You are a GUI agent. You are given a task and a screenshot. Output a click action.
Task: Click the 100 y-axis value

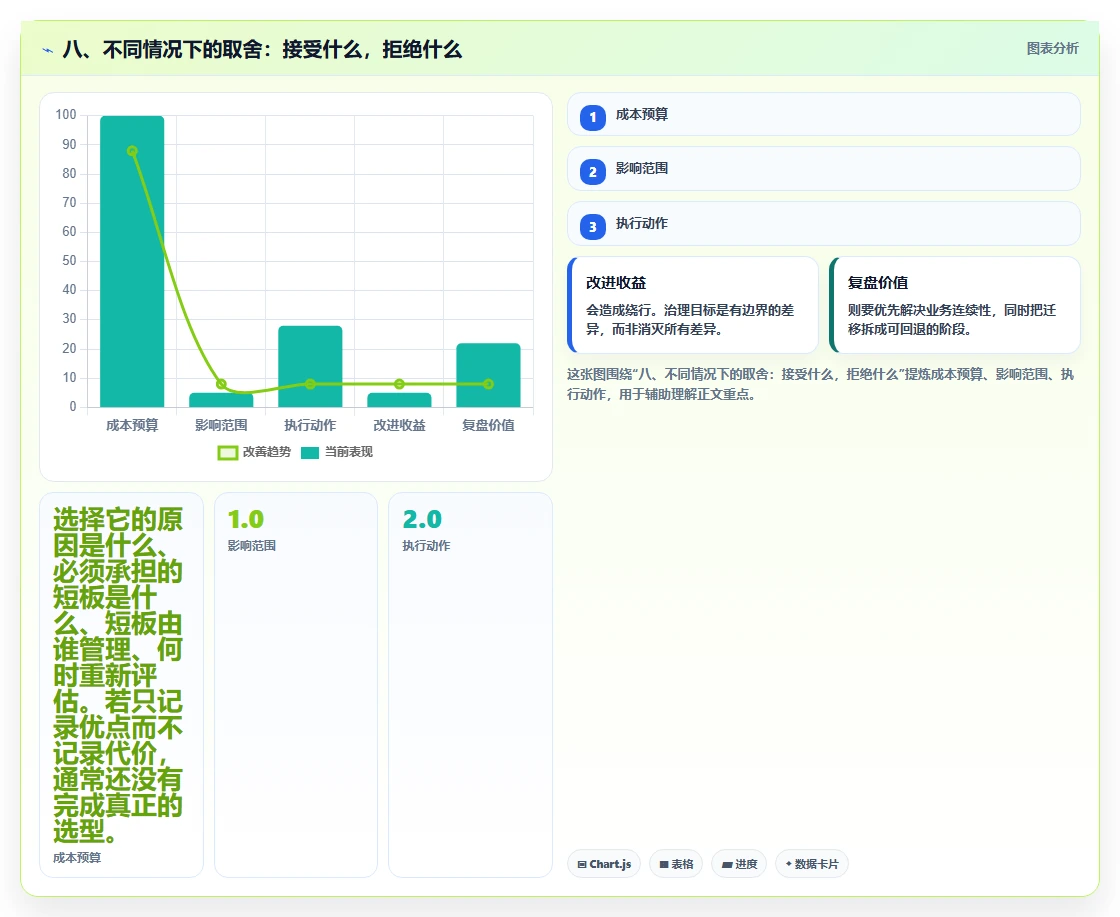(x=66, y=114)
